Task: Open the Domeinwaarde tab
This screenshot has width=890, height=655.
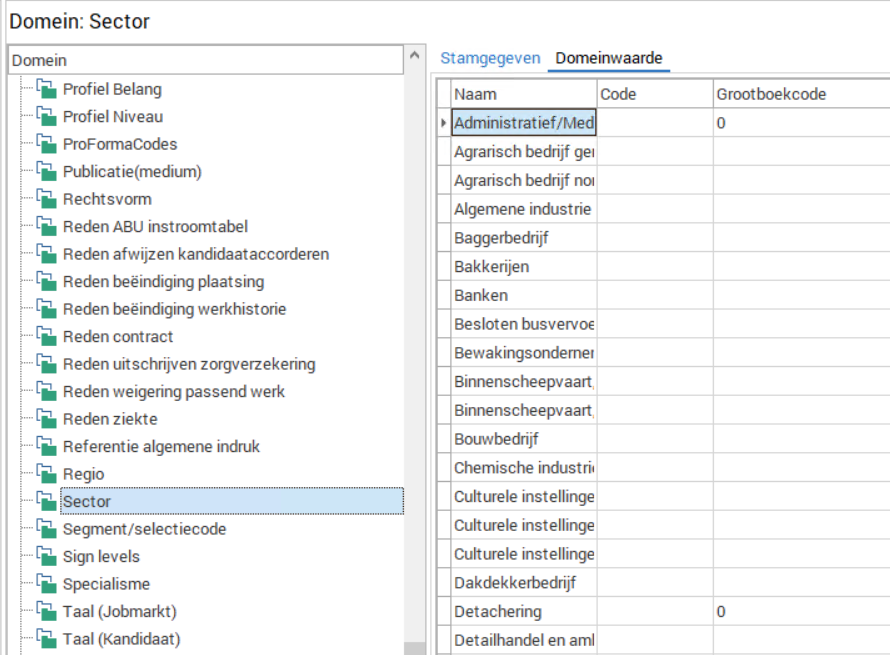Action: [x=609, y=58]
